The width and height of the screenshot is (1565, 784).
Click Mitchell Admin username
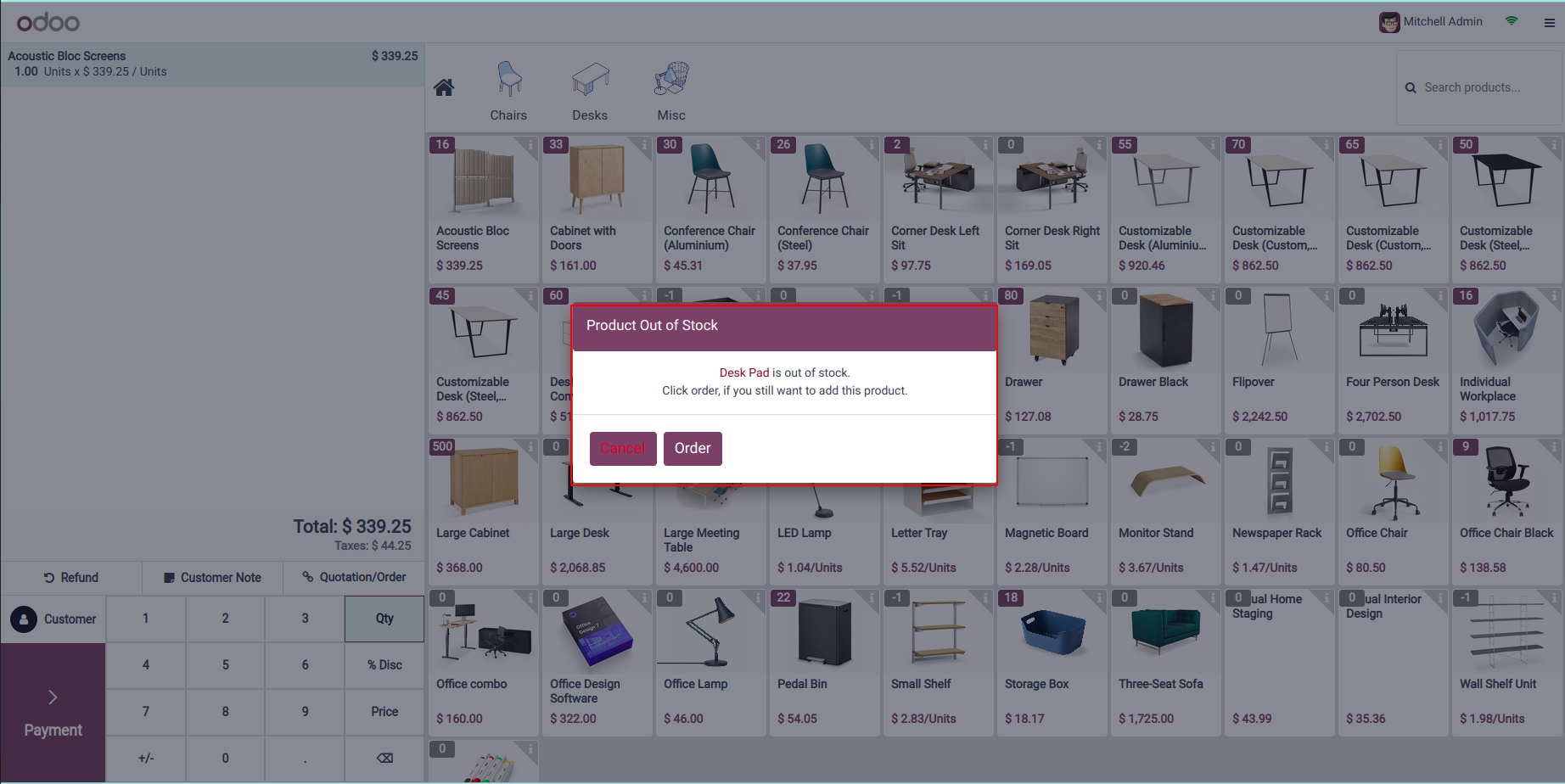point(1443,22)
